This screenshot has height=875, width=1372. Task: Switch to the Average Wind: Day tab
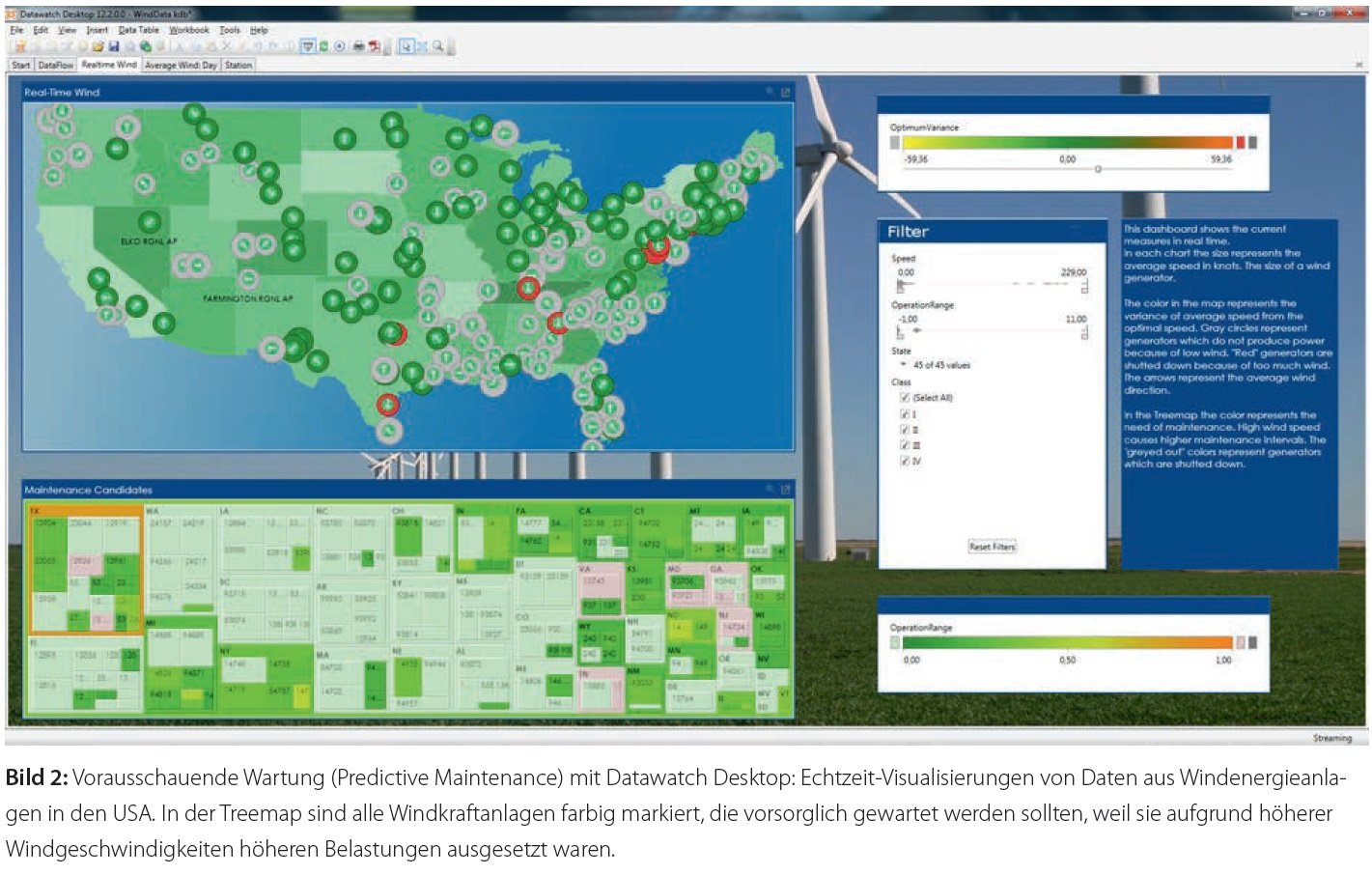(181, 65)
